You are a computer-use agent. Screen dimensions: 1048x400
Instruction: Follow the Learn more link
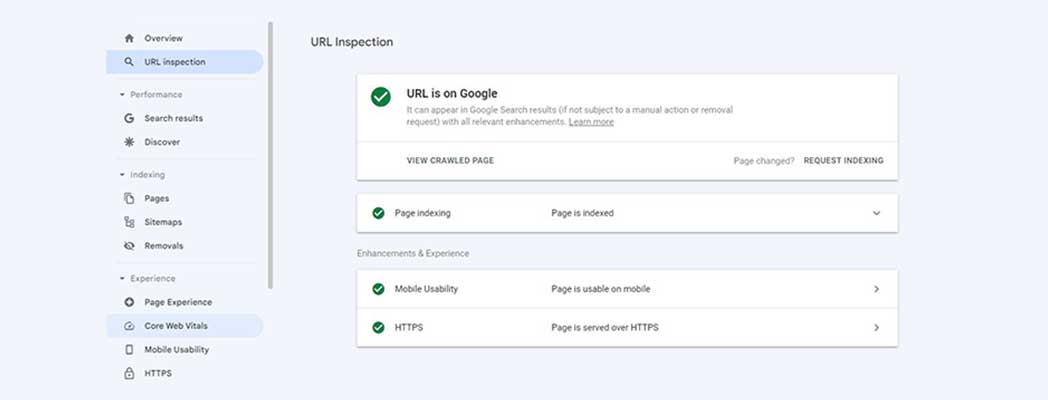591,122
